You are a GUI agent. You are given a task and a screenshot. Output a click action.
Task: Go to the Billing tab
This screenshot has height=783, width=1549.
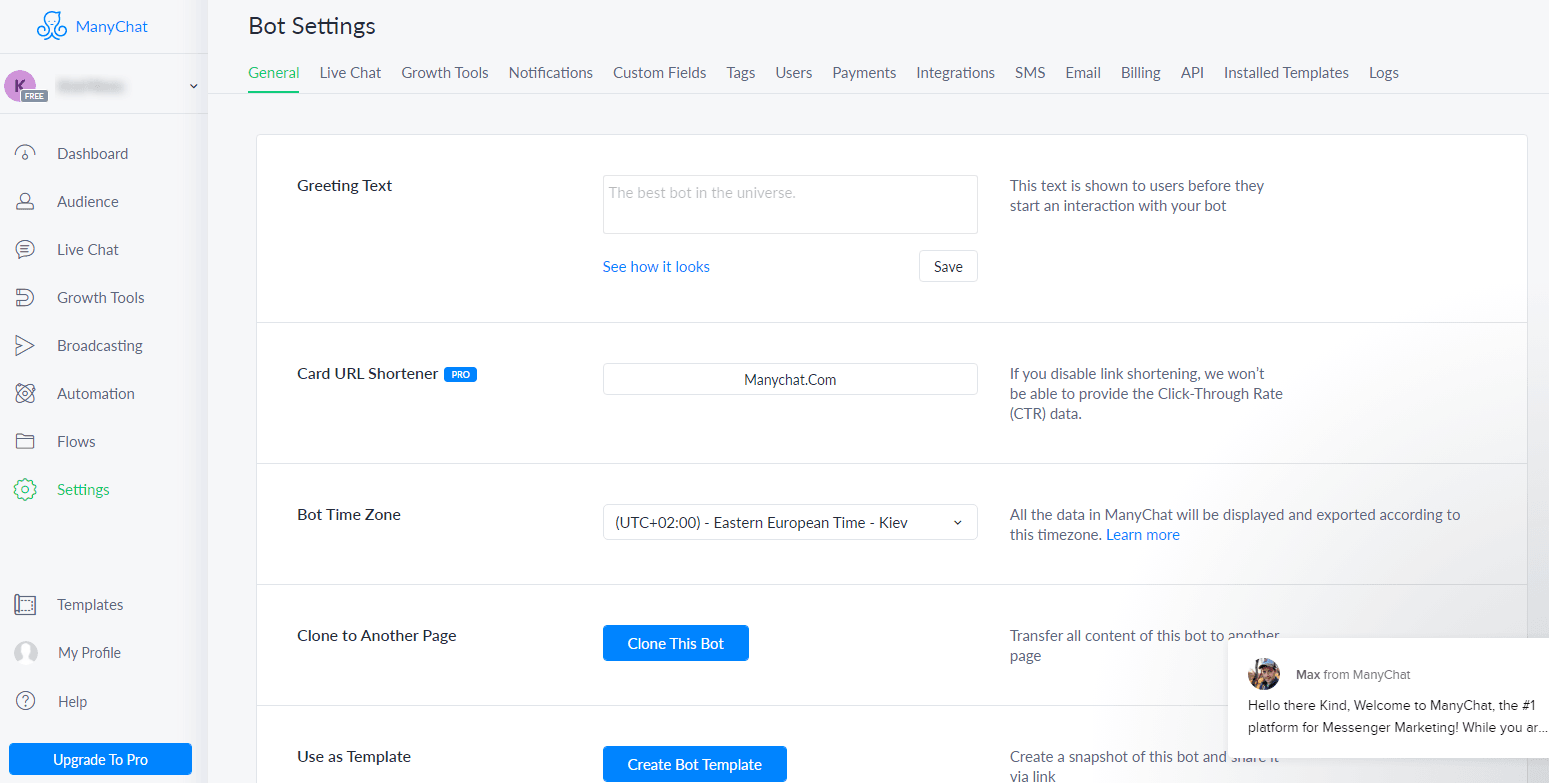pyautogui.click(x=1141, y=73)
